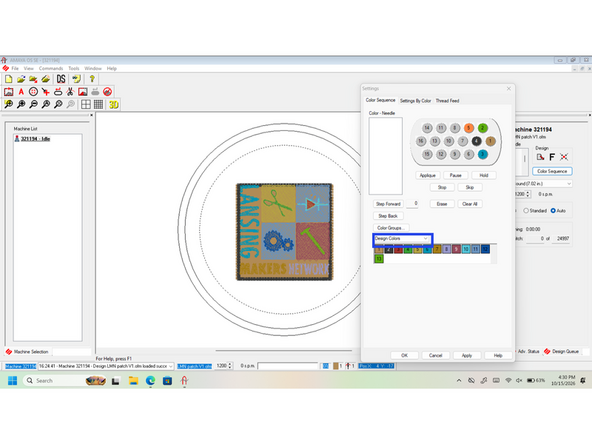The image size is (592, 444).
Task: Open Microsoft Edge from the taskbar
Action: click(x=150, y=381)
